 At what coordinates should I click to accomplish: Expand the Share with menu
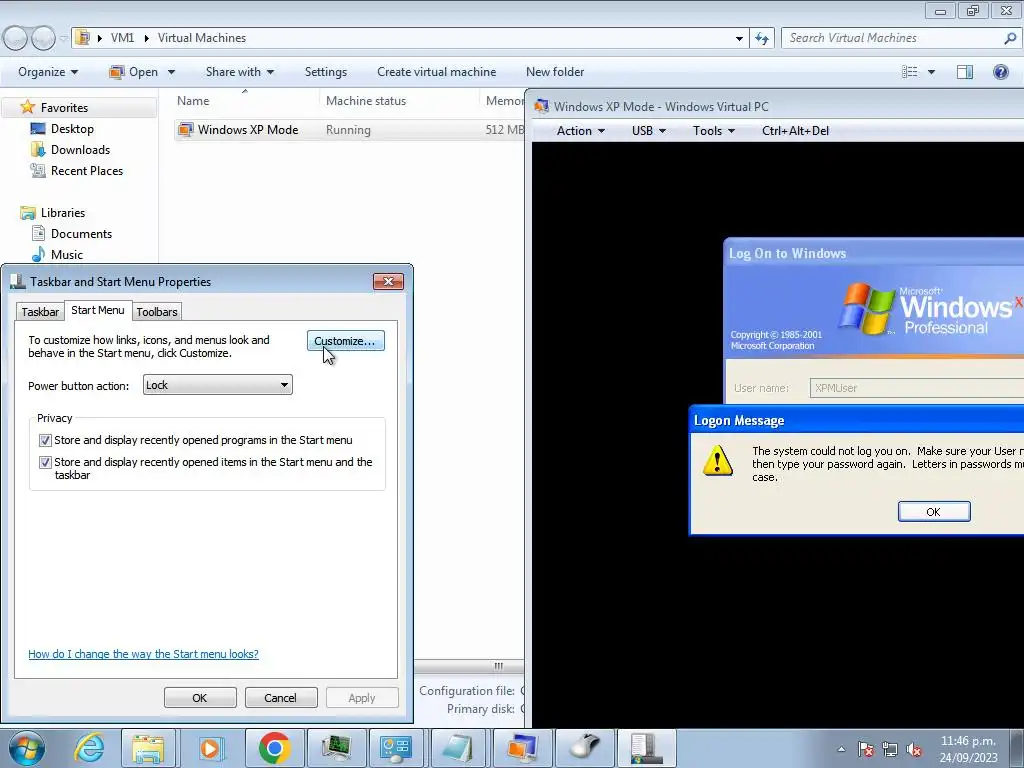click(x=240, y=72)
